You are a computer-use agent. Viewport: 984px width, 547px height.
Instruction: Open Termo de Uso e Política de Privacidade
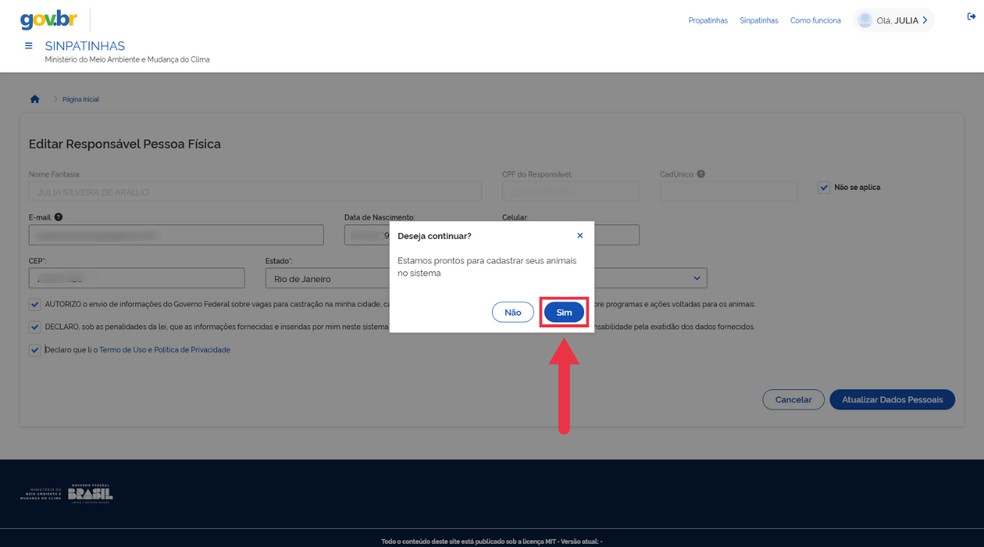[164, 350]
